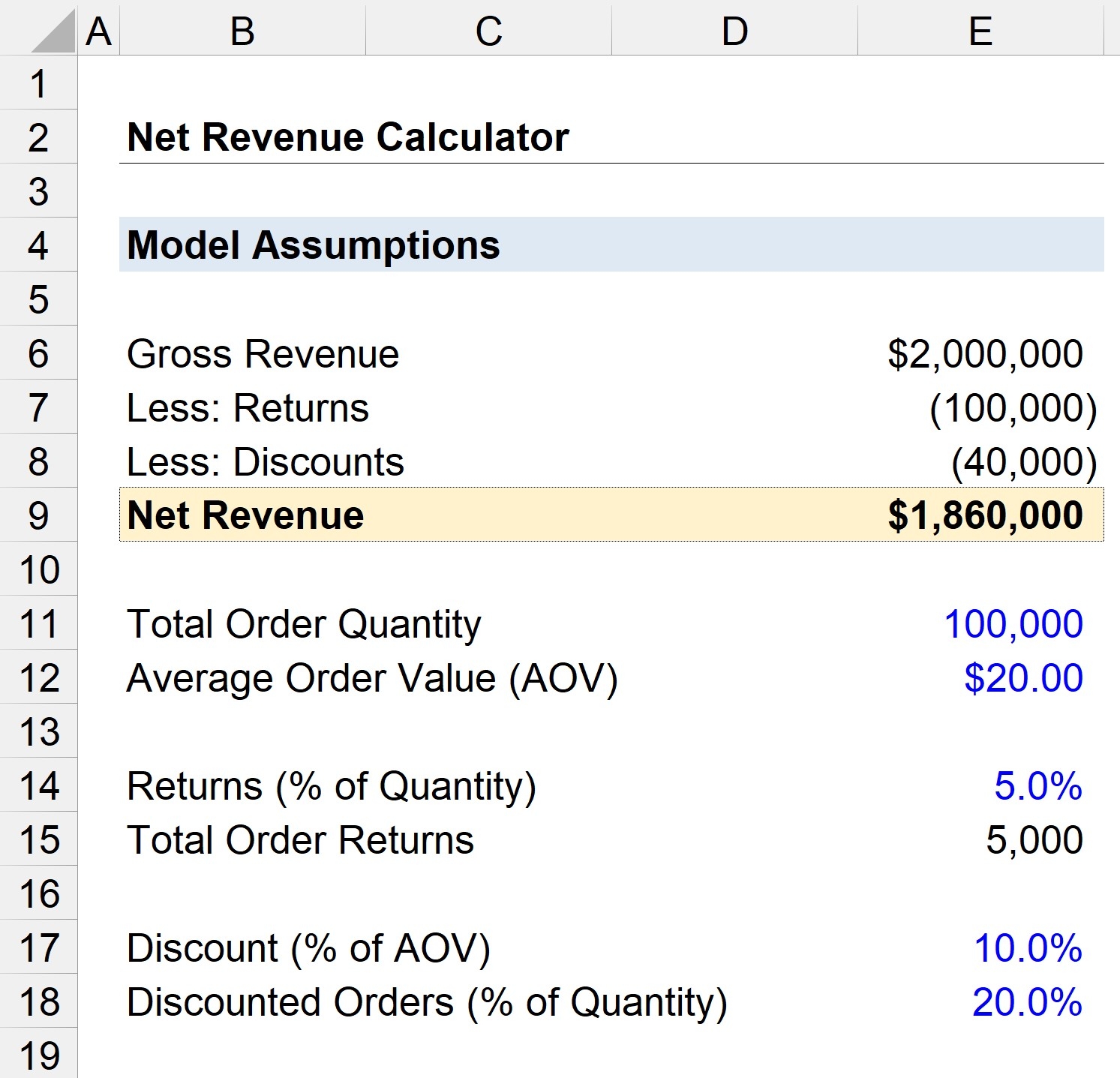
Task: Select the 5.0% returns percentage cell
Action: tap(1037, 786)
